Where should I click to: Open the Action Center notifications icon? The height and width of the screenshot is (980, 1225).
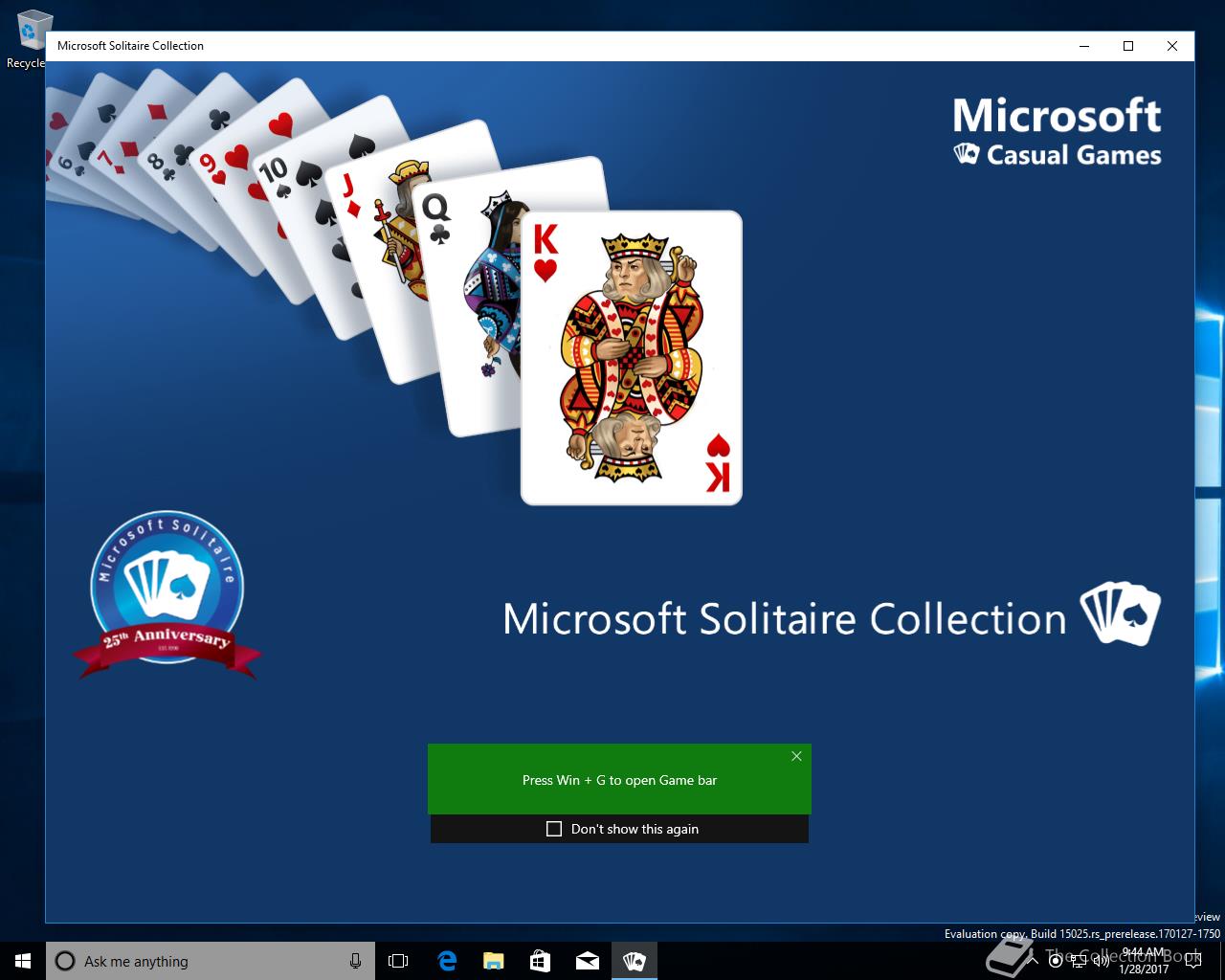pos(1192,961)
